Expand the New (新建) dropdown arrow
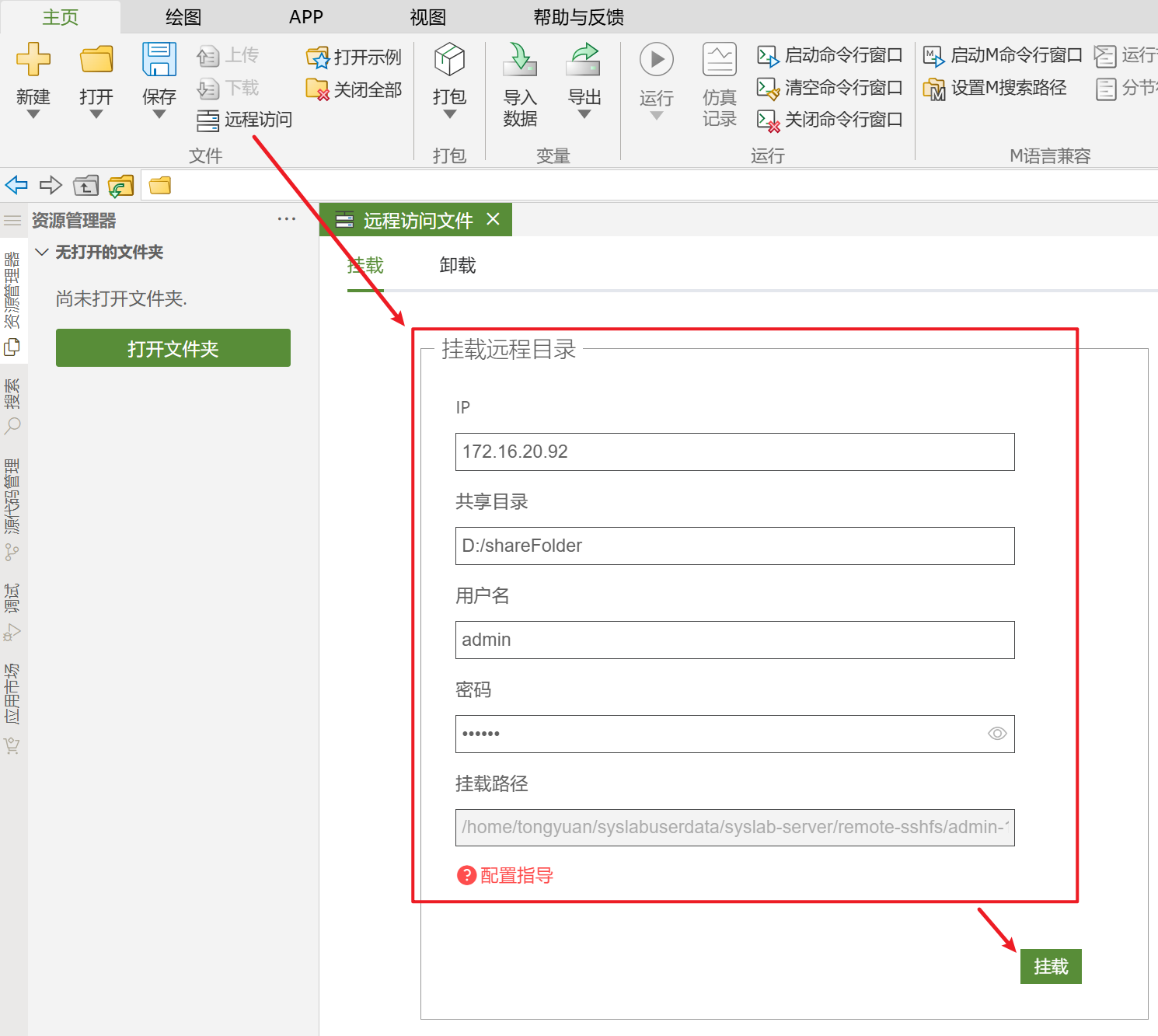The height and width of the screenshot is (1036, 1158). (x=33, y=114)
